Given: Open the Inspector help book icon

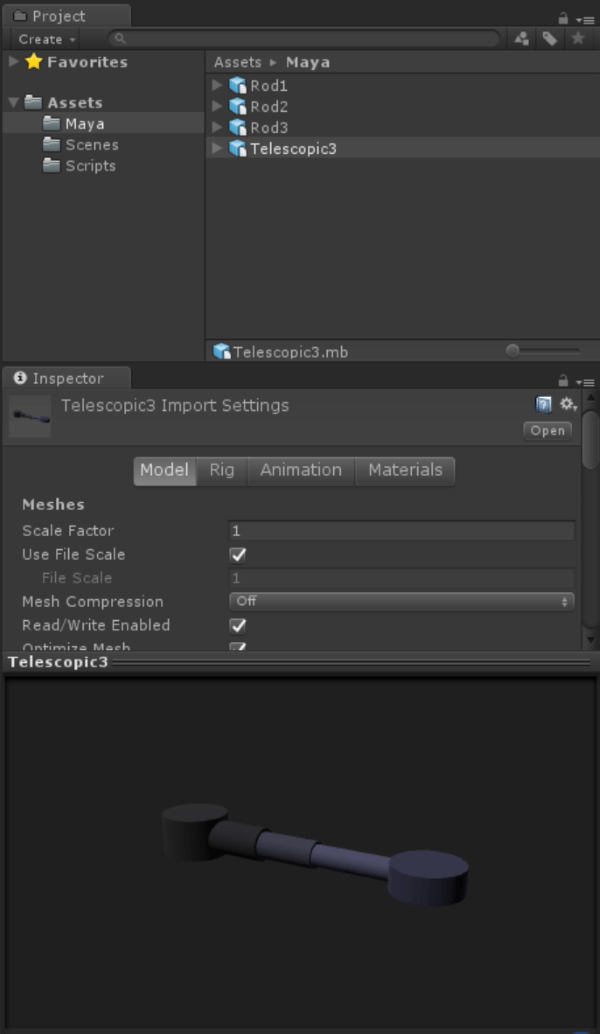Looking at the screenshot, I should (x=544, y=404).
